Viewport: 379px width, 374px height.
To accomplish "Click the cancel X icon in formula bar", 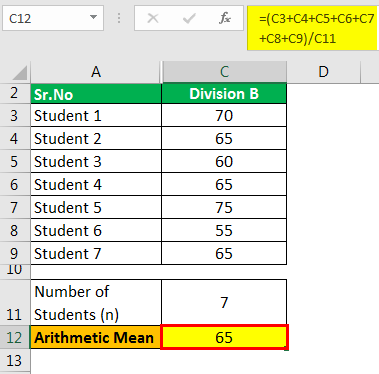I will coord(153,18).
